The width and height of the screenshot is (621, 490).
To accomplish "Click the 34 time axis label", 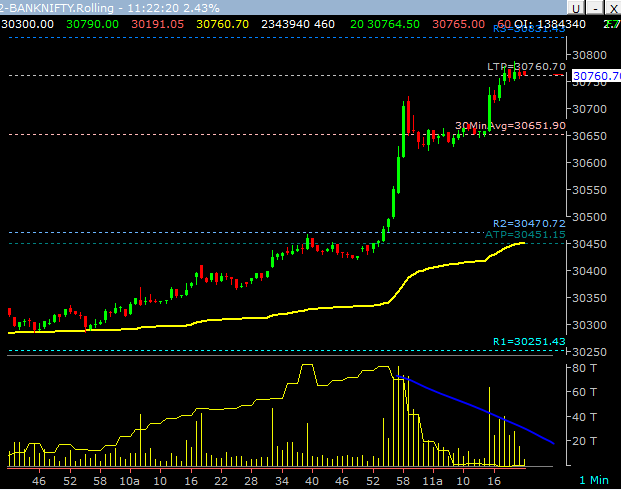I will tap(282, 481).
